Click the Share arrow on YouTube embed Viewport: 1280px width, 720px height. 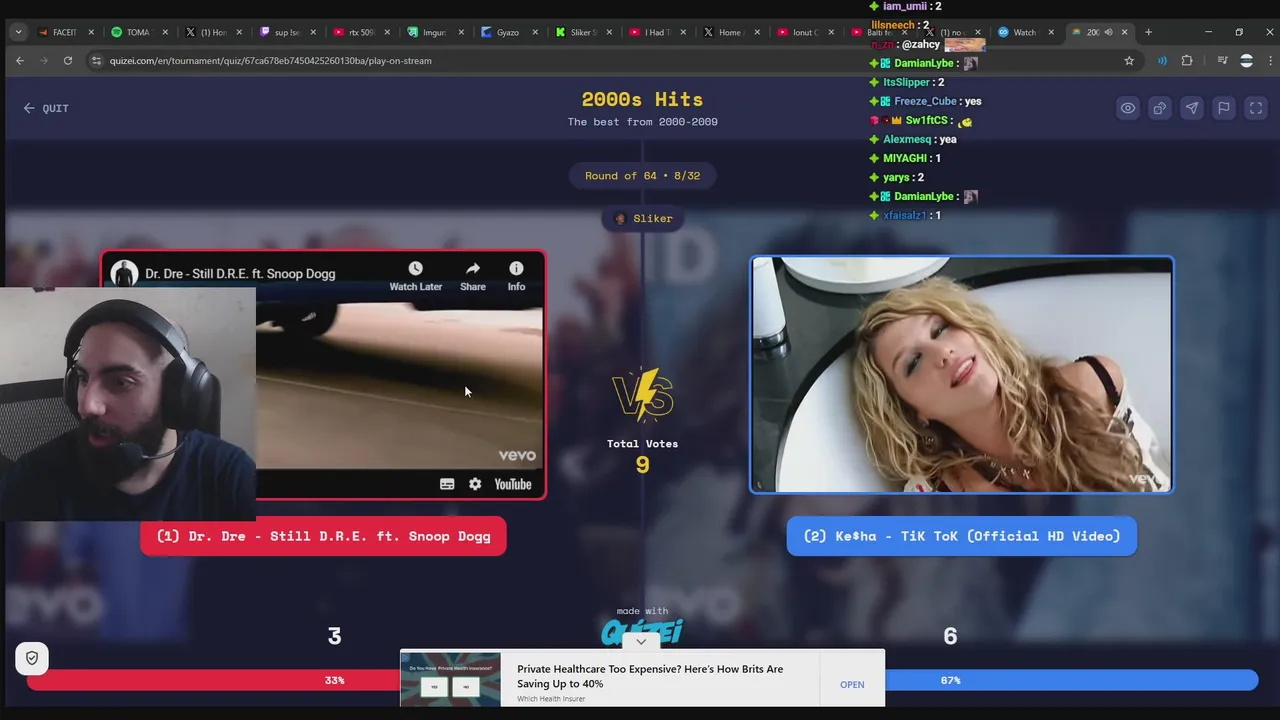[473, 276]
